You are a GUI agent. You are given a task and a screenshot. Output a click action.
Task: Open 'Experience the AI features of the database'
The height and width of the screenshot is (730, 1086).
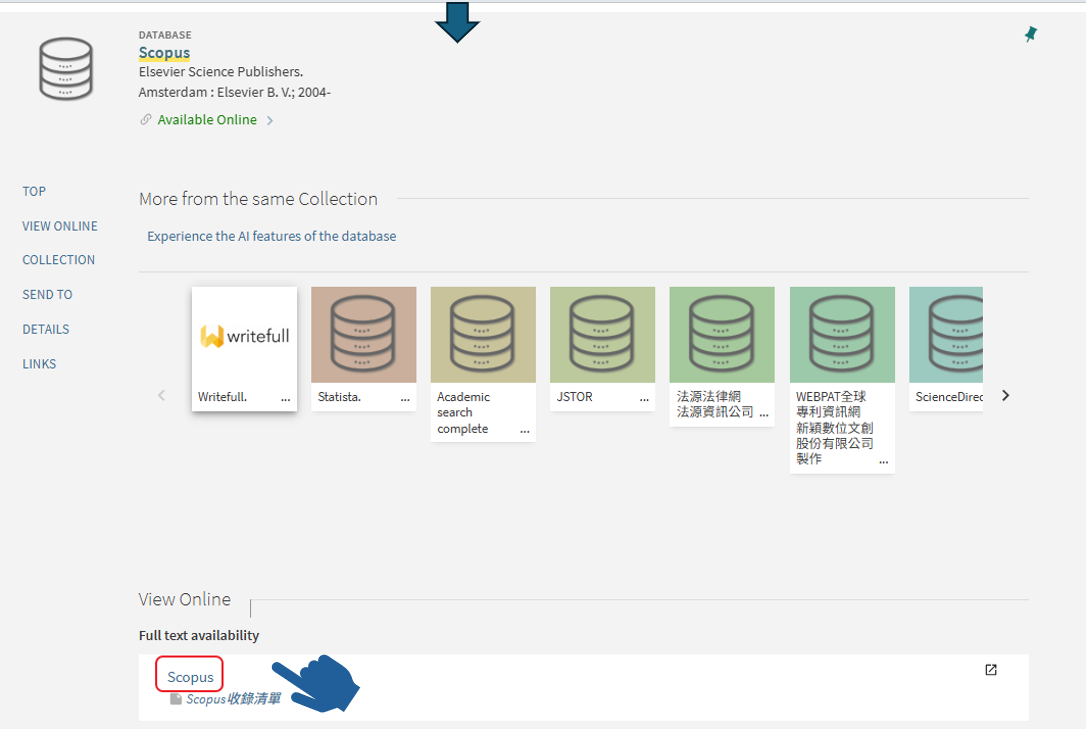(x=272, y=236)
